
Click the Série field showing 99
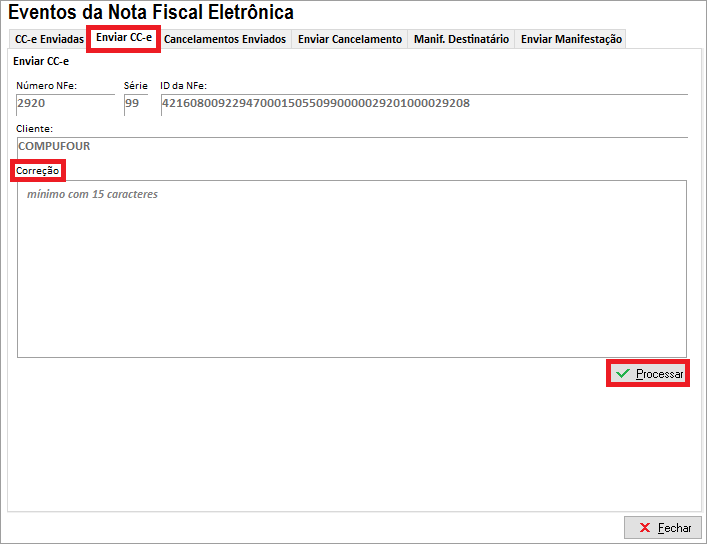pyautogui.click(x=136, y=103)
